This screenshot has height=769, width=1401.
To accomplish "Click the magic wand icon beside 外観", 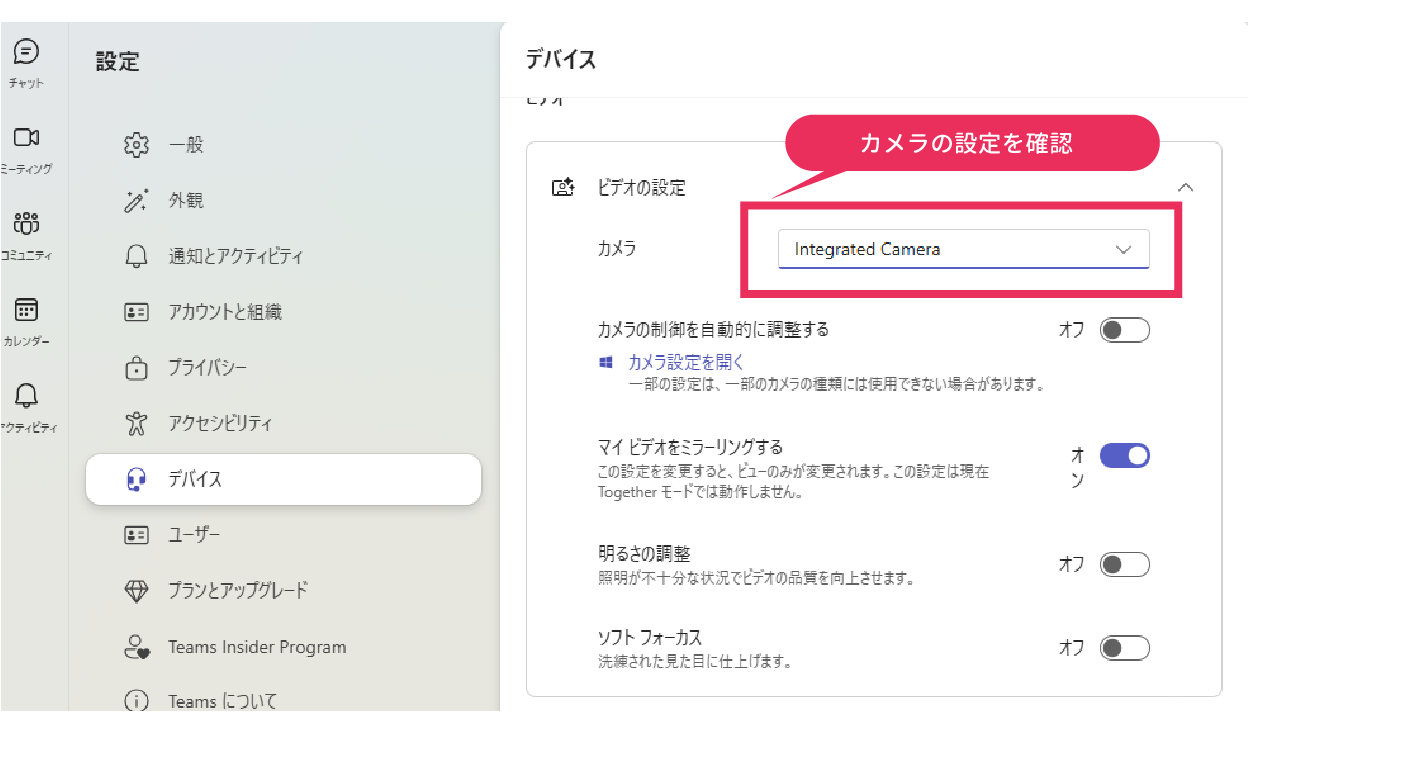I will [136, 201].
